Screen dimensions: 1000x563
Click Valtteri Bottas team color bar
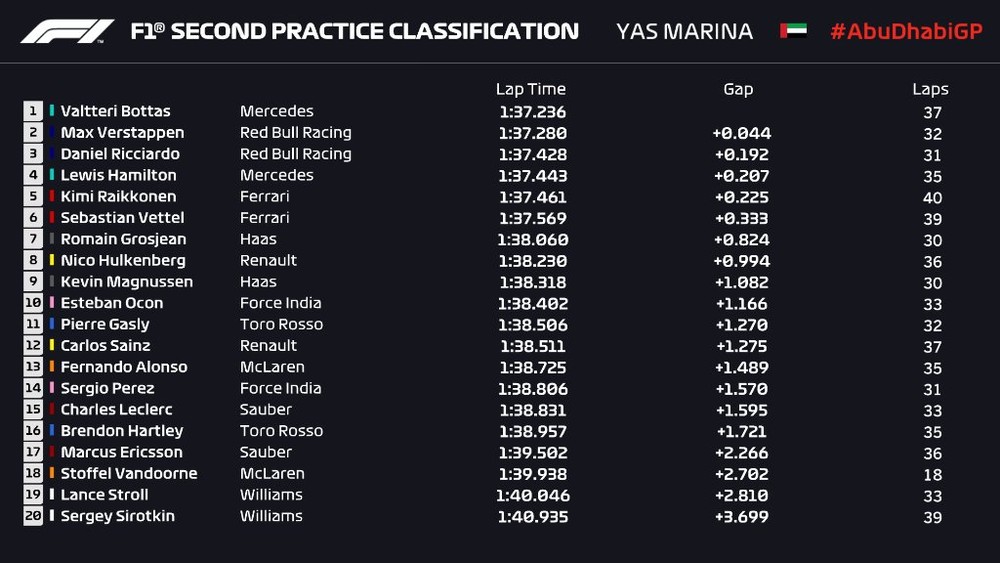[52, 111]
